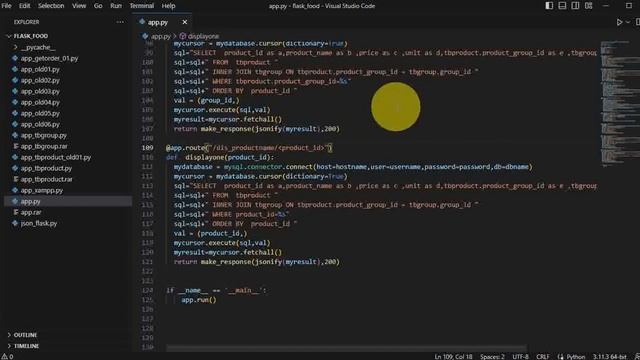640x360 pixels.
Task: Click line number 124 in gutter
Action: tap(147, 290)
